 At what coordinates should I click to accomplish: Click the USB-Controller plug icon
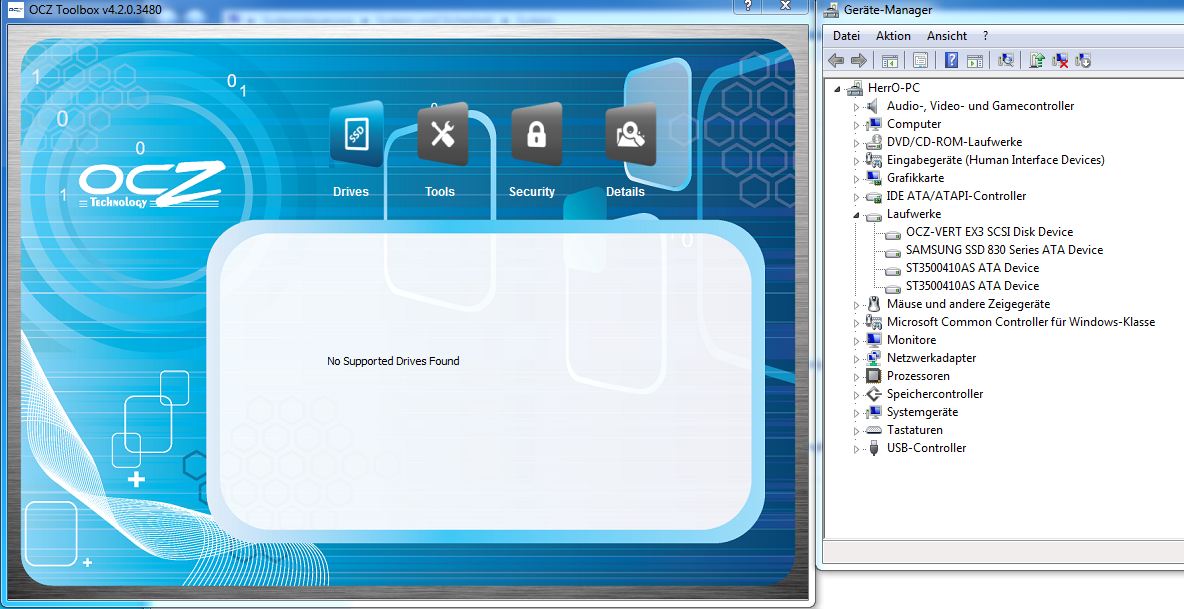tap(874, 448)
